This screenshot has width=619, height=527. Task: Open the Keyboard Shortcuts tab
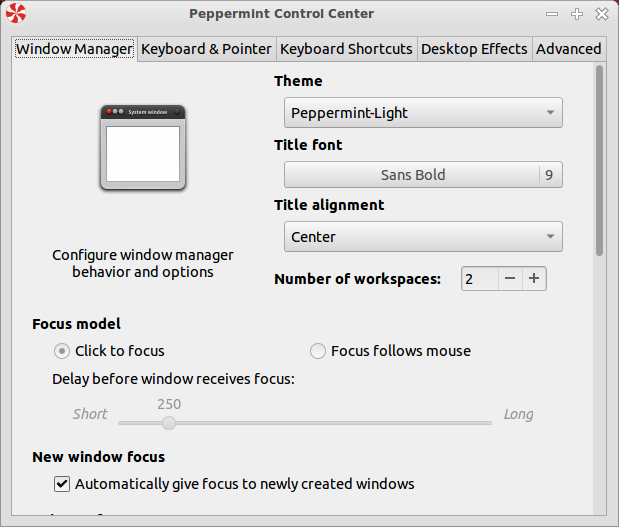346,49
